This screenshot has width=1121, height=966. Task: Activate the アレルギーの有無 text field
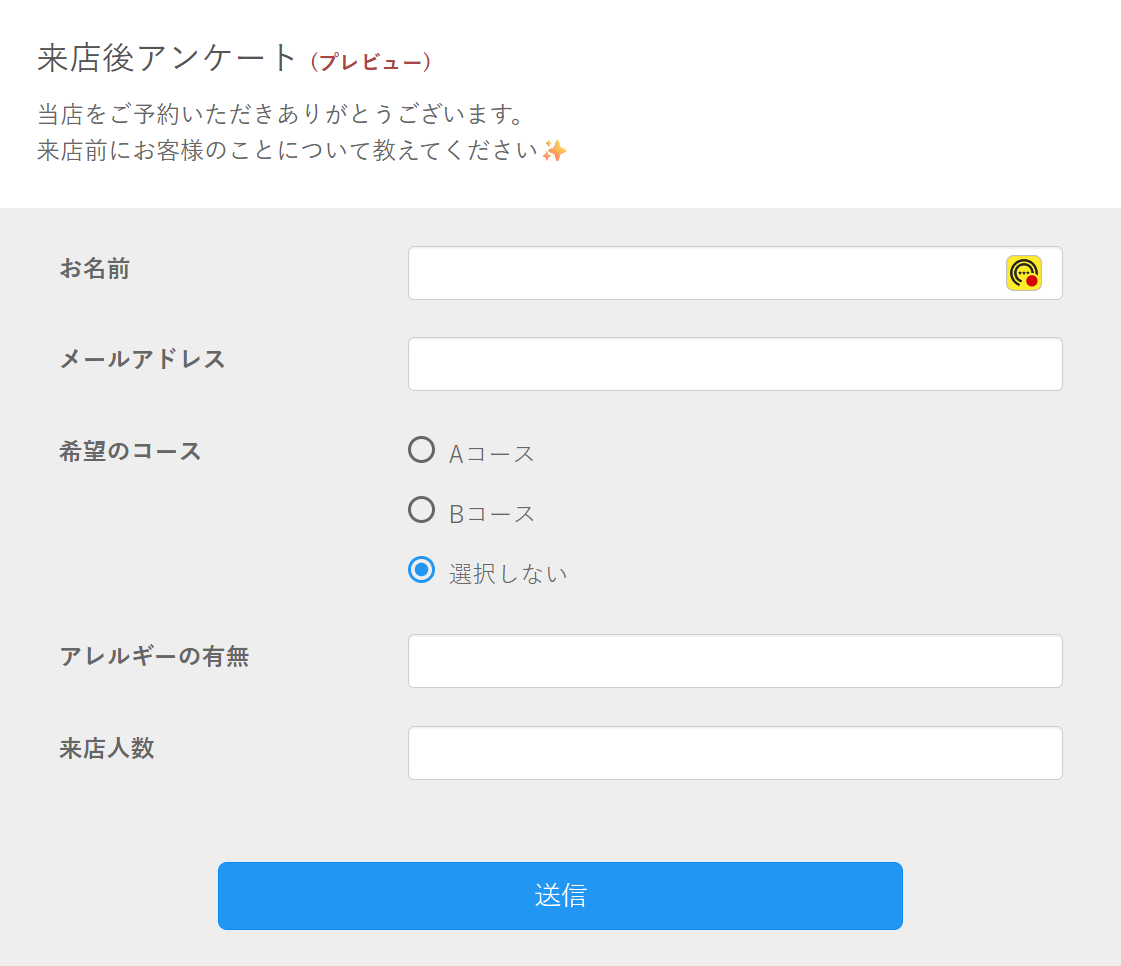[x=735, y=661]
